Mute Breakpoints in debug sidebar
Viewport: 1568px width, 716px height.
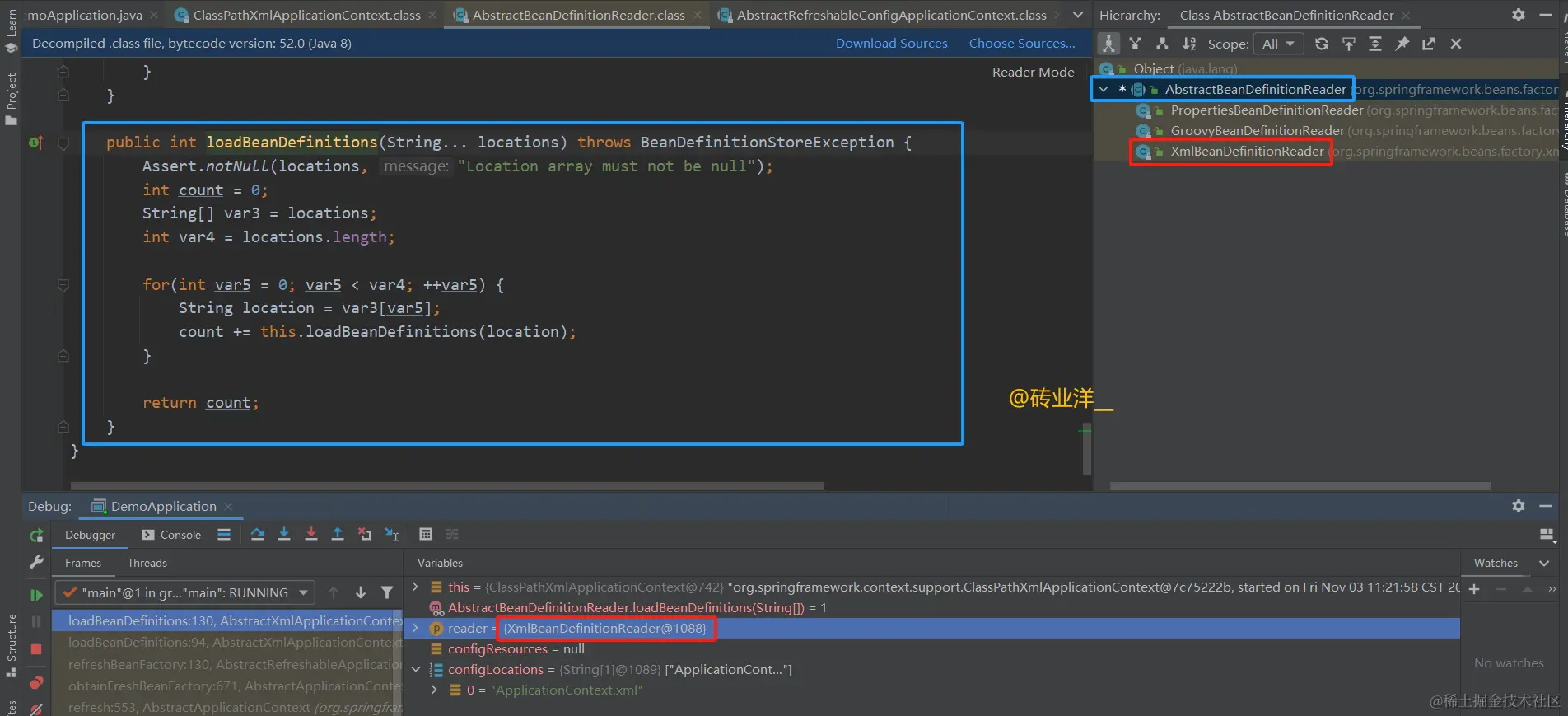pyautogui.click(x=36, y=709)
